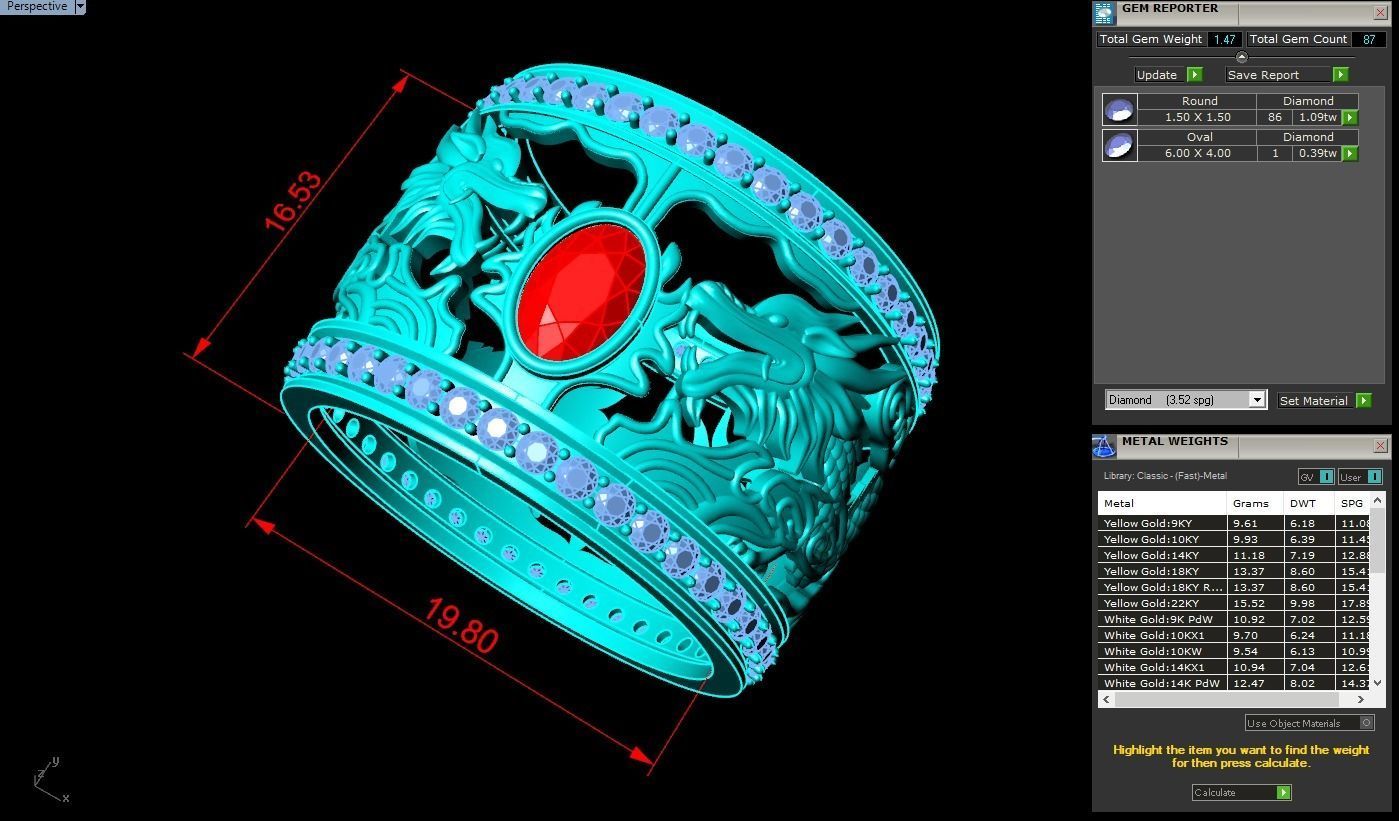
Task: Close the Metal Weights panel
Action: click(x=1380, y=445)
